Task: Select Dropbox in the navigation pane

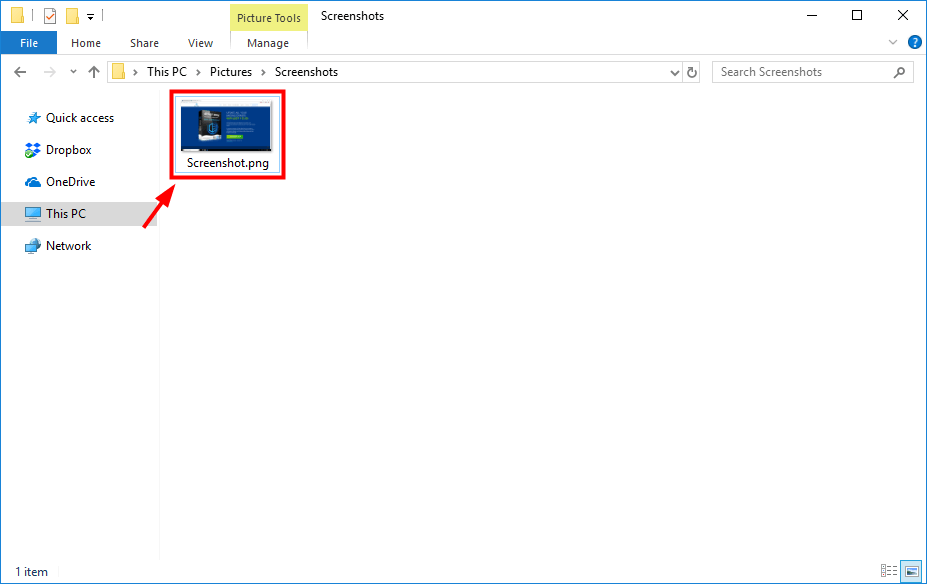Action: point(66,149)
